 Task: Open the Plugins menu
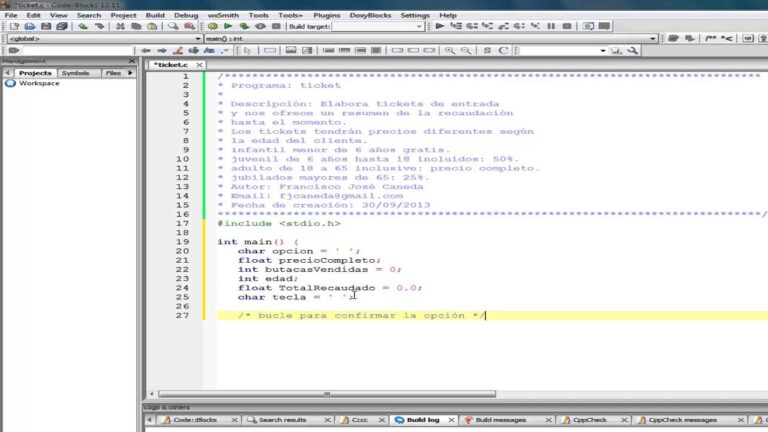coord(327,15)
